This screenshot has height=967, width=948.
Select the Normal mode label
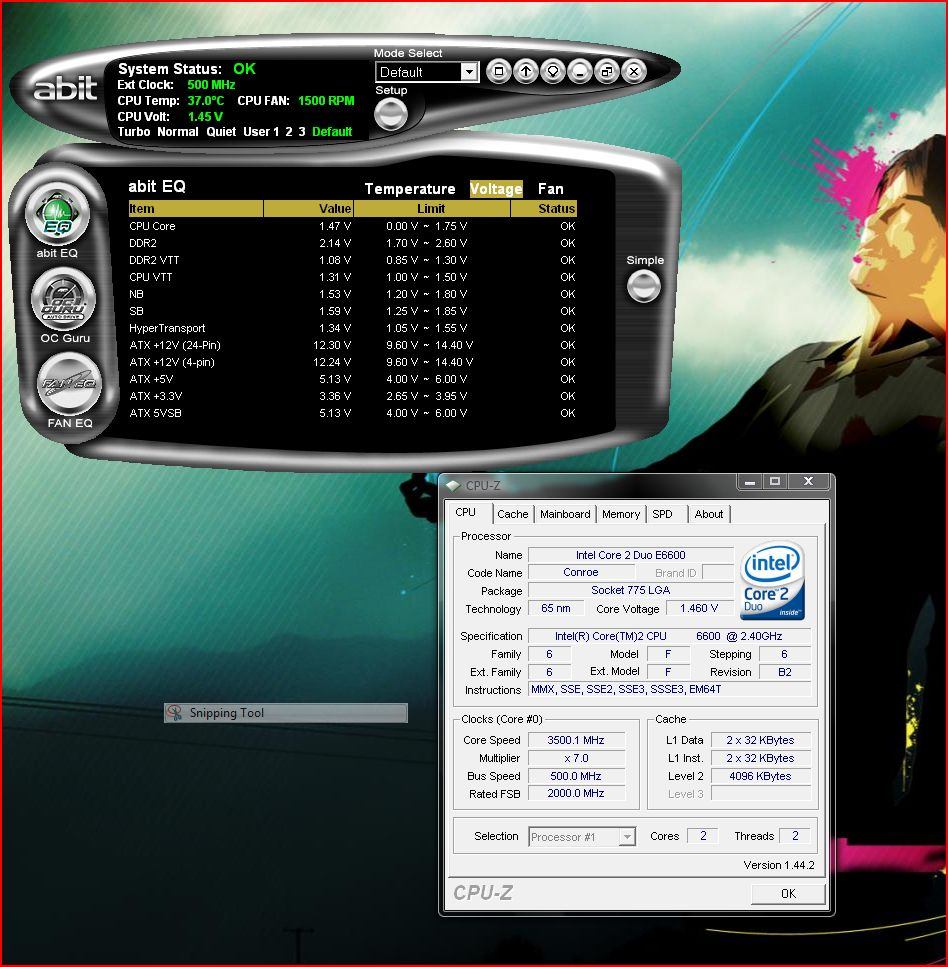tap(178, 131)
